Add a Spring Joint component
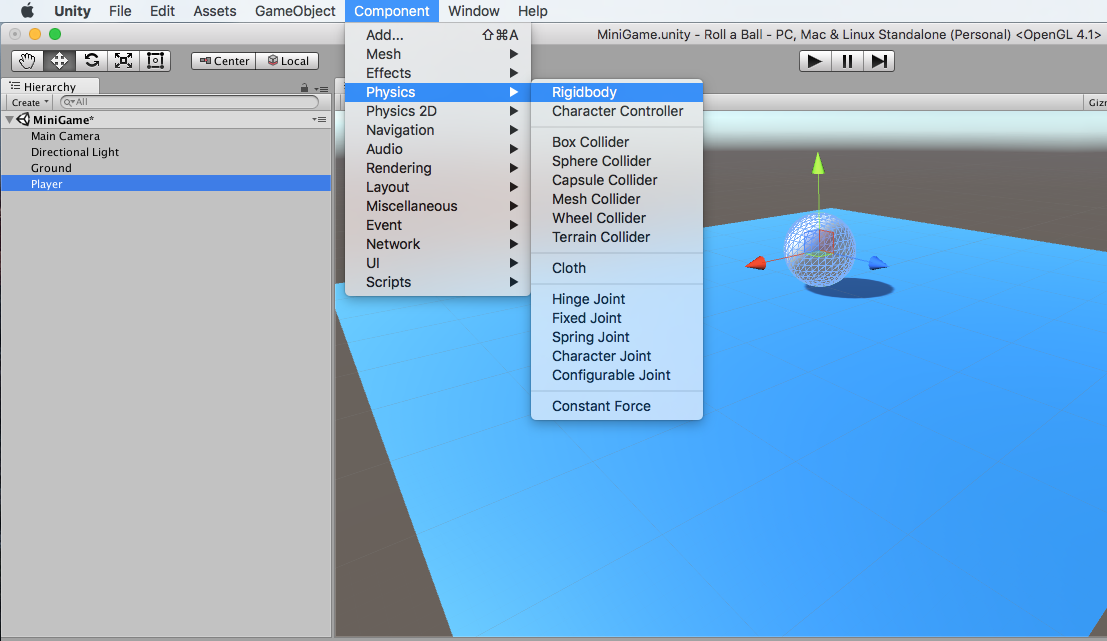Viewport: 1107px width, 641px height. point(617,337)
